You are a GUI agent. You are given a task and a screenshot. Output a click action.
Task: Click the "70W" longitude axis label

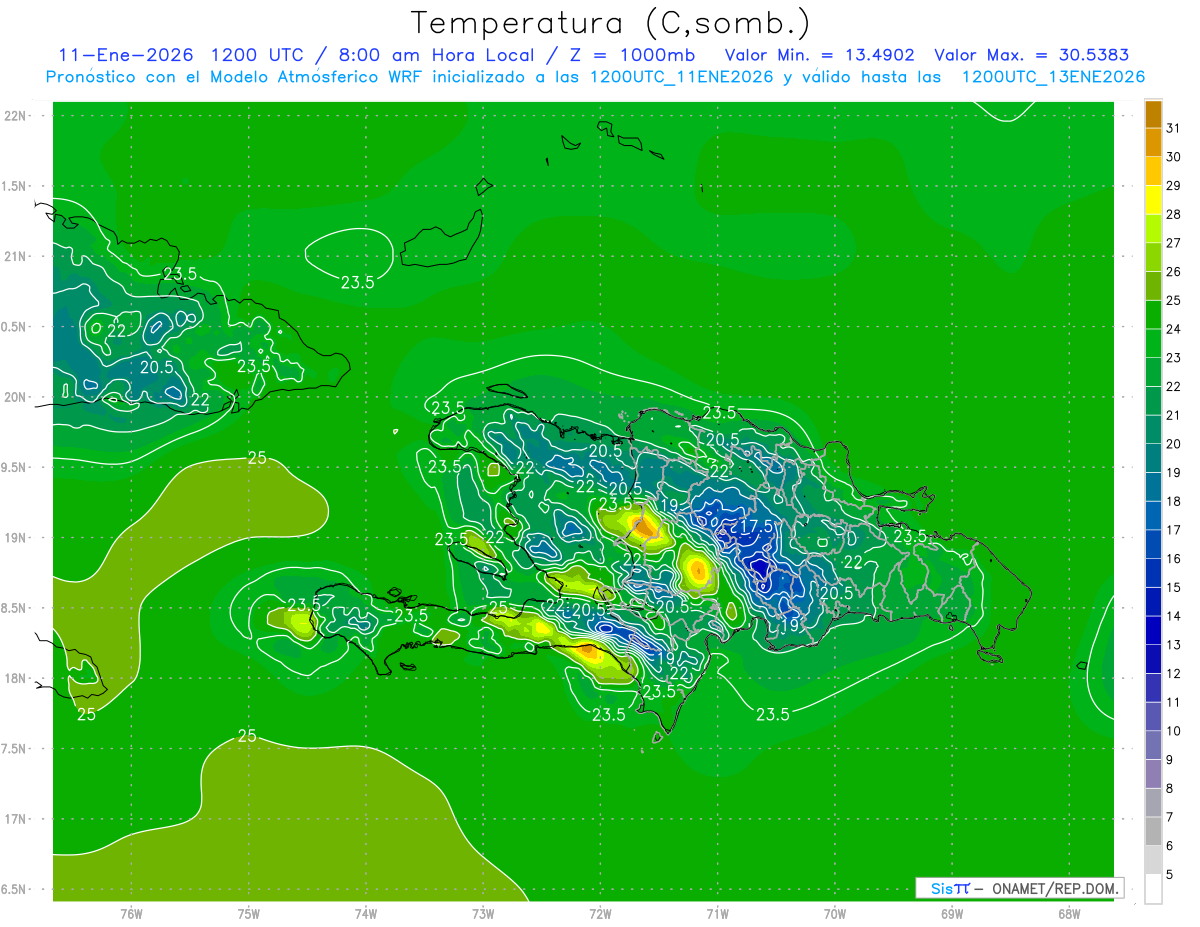[x=835, y=913]
